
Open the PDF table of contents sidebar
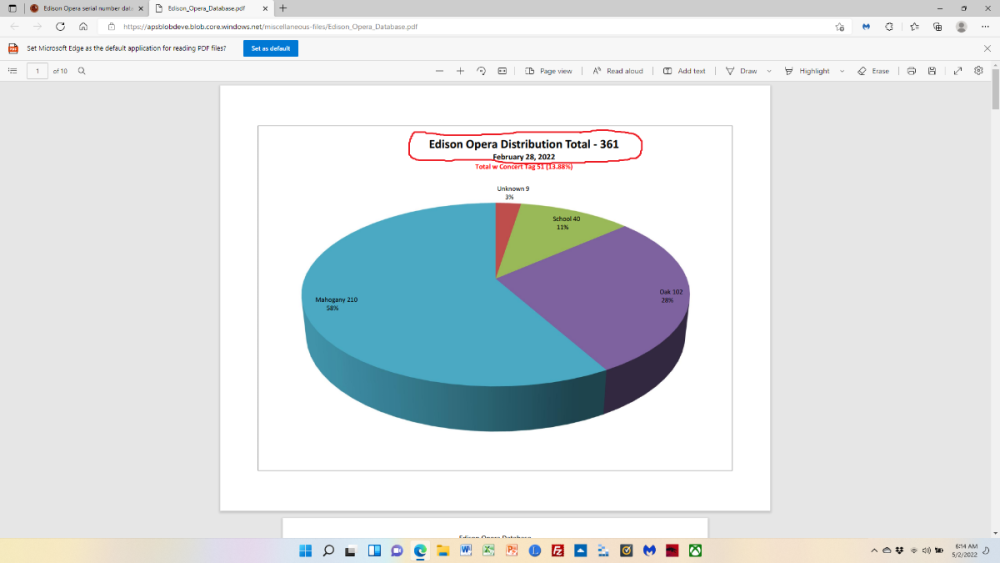tap(12, 71)
